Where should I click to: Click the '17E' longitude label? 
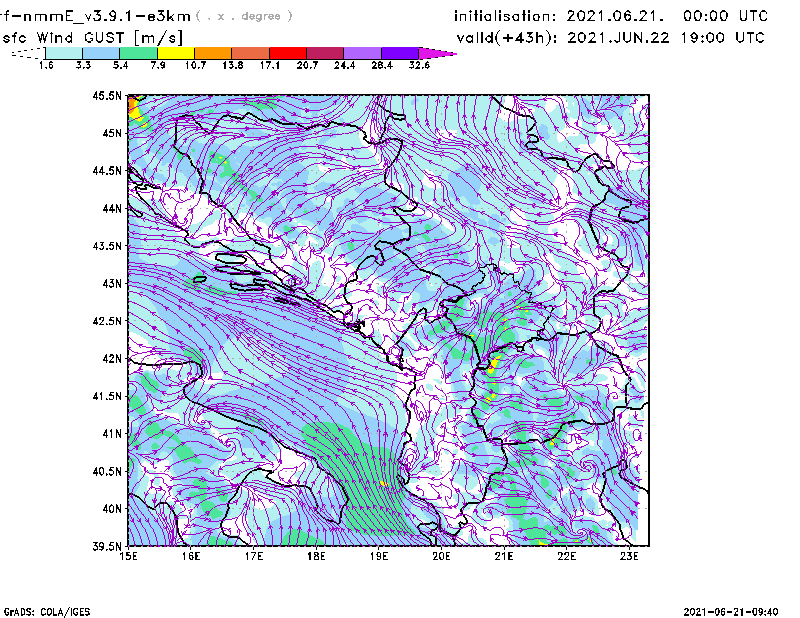254,556
